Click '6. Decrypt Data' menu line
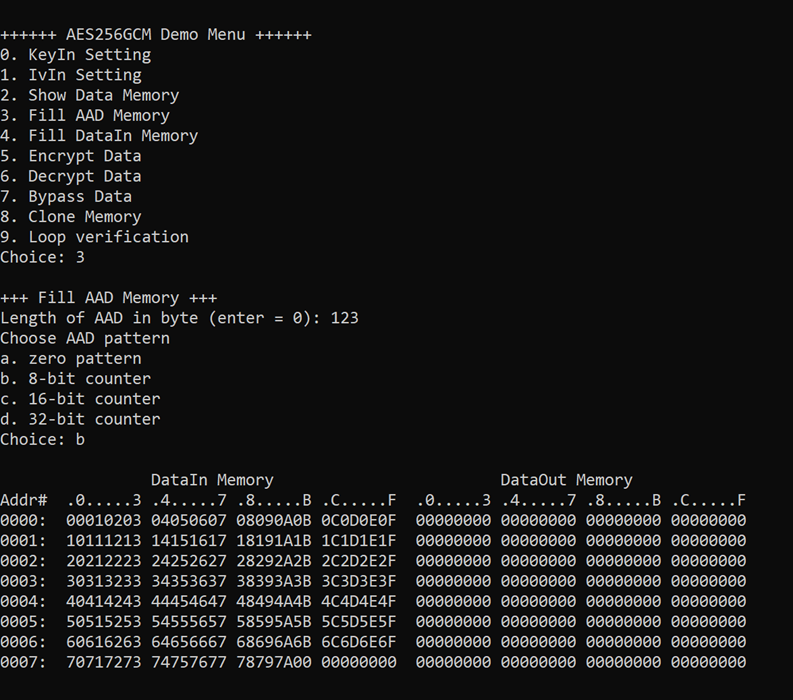Screen dimensions: 793x700 click(x=71, y=176)
